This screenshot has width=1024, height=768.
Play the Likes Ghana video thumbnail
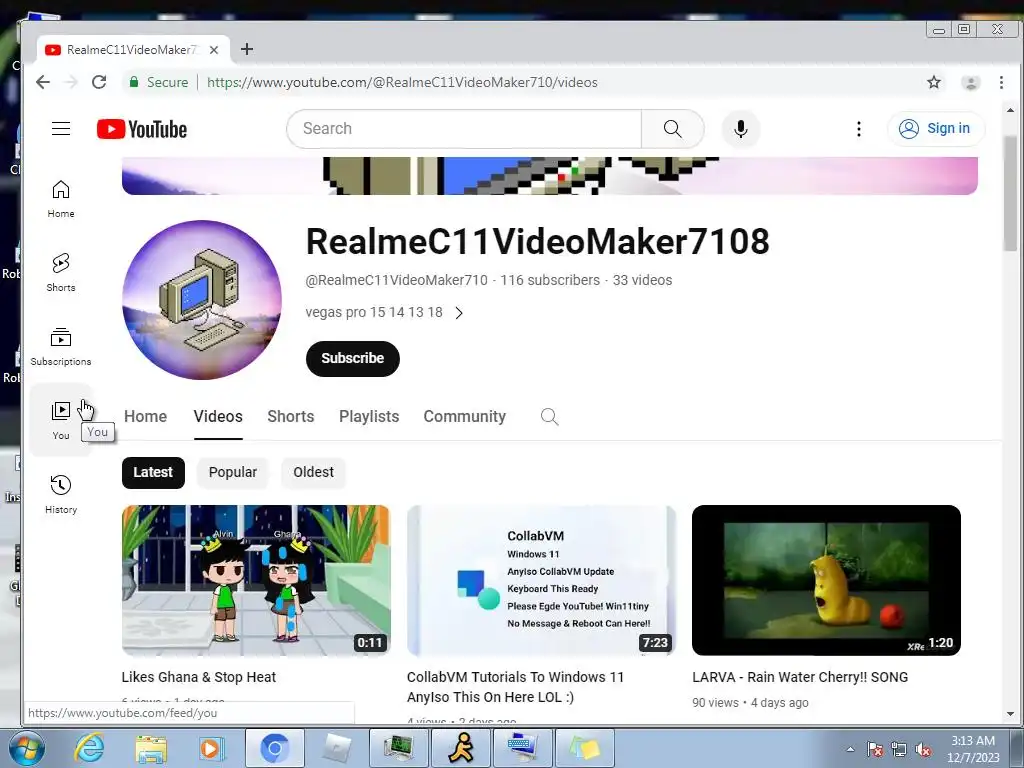256,580
